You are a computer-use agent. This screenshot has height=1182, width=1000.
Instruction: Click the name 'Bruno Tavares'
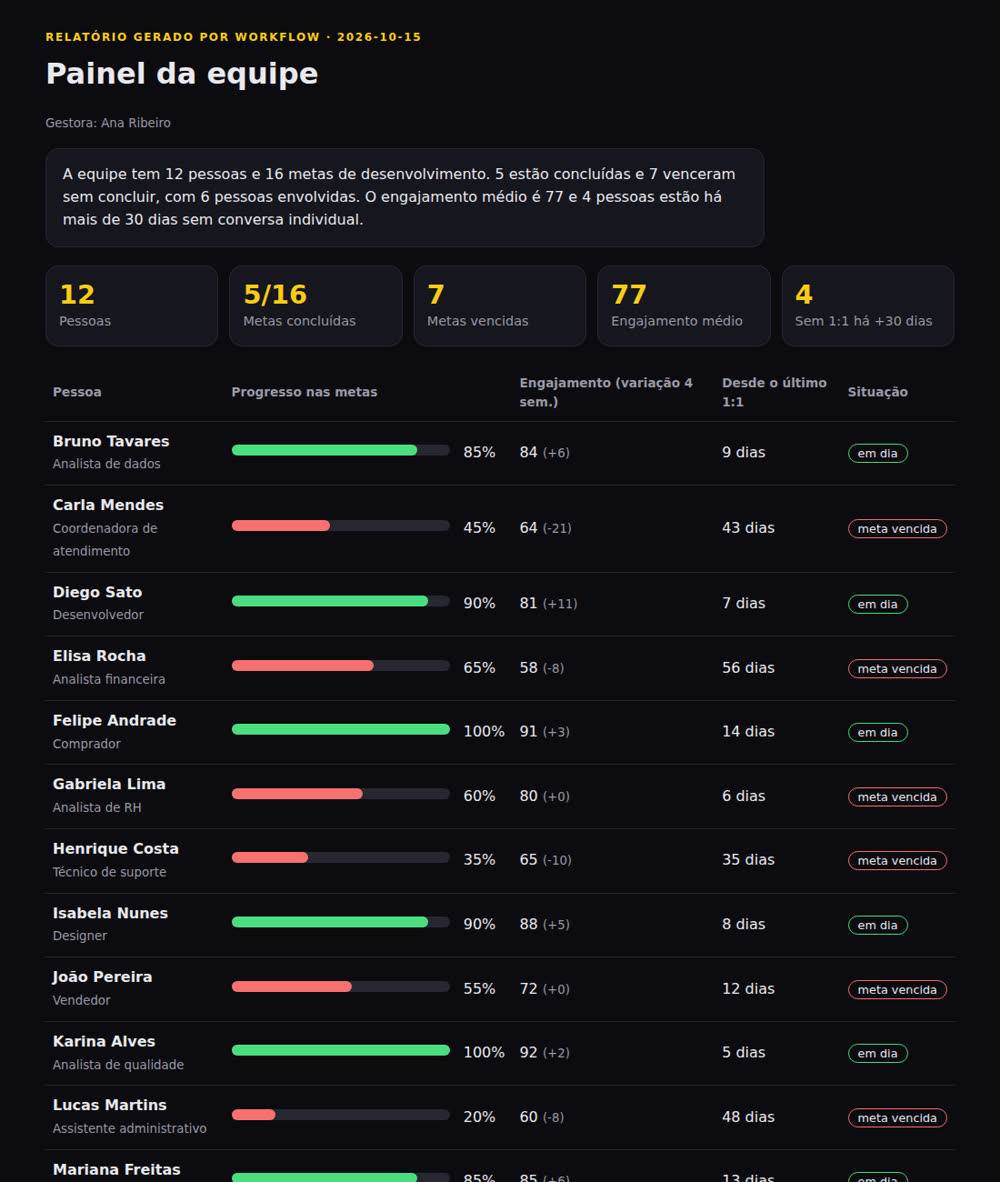pyautogui.click(x=111, y=441)
